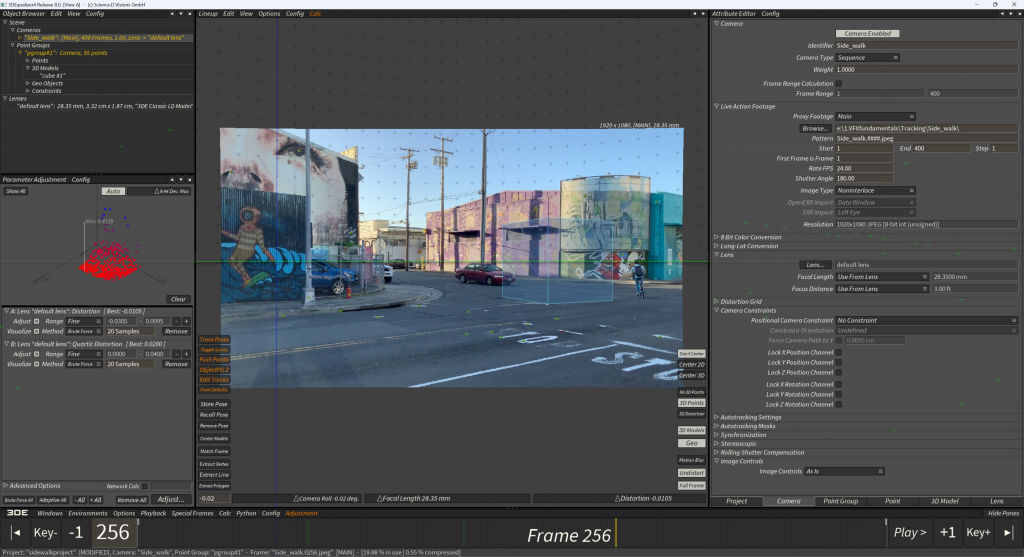Open Image Controls As Is dropdown
This screenshot has height=557, width=1024.
pos(844,471)
